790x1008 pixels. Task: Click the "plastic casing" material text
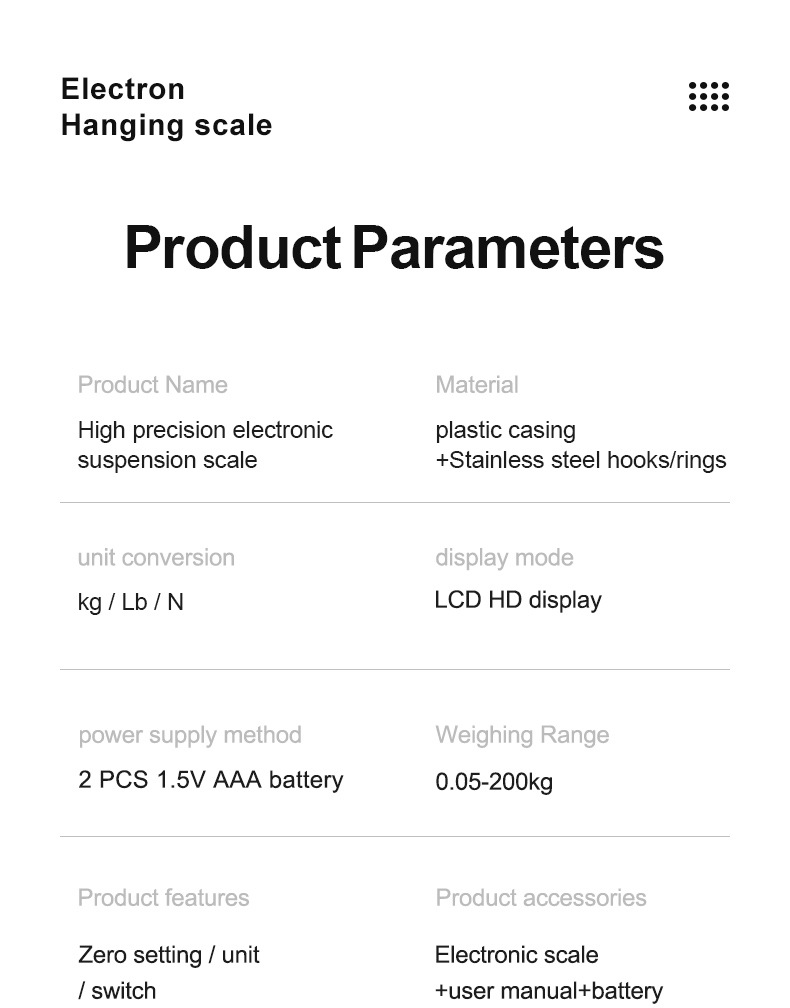coord(506,430)
